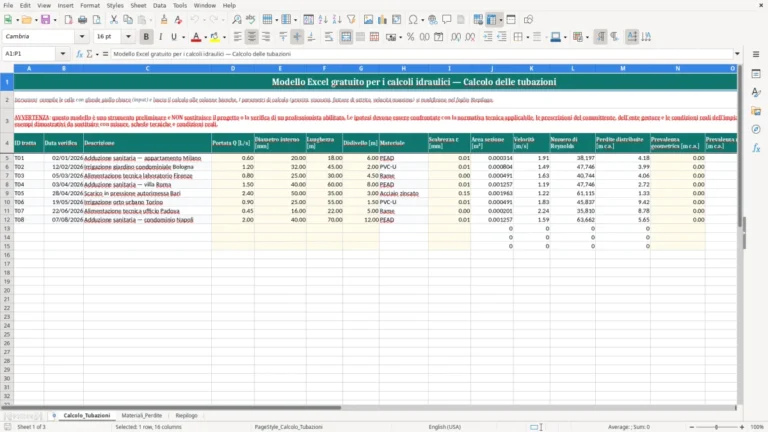The height and width of the screenshot is (432, 768).
Task: Run the spelling check tool
Action: [251, 20]
